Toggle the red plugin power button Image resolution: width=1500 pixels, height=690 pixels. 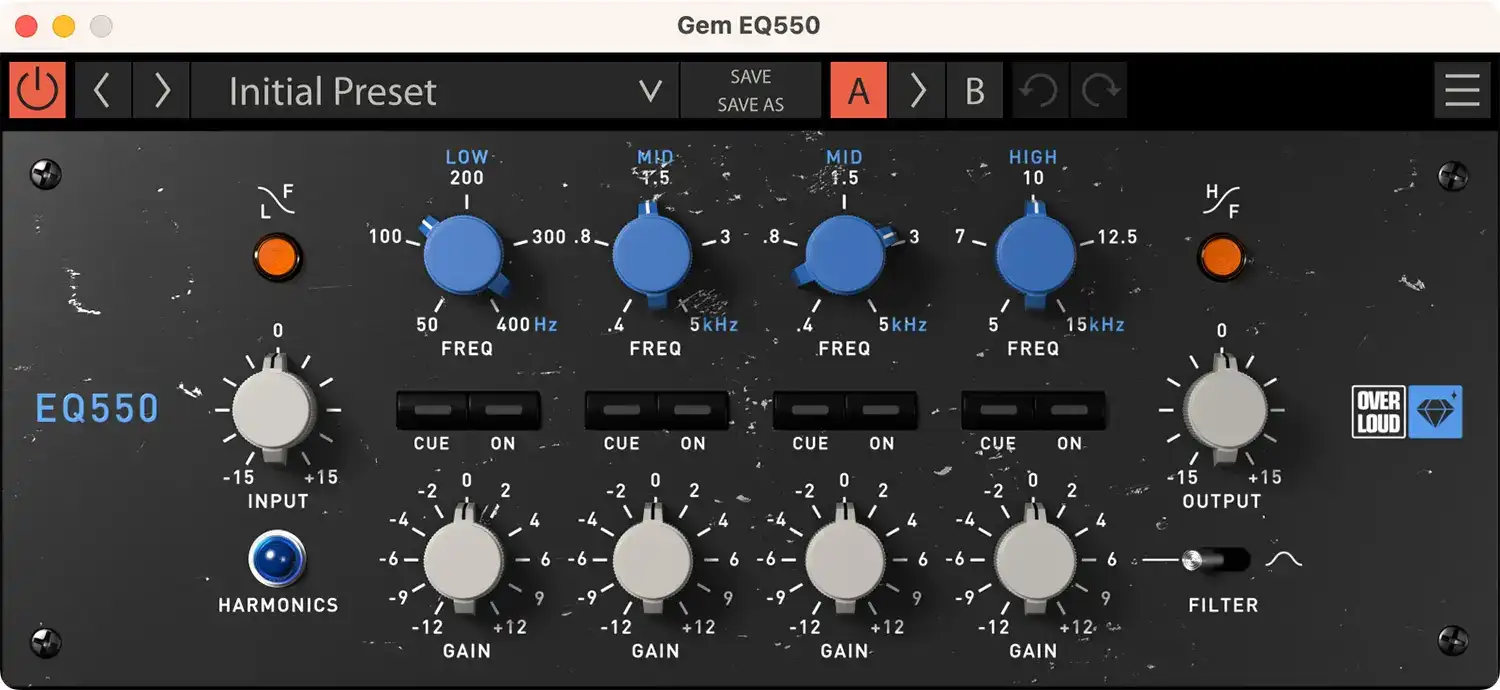pos(38,91)
